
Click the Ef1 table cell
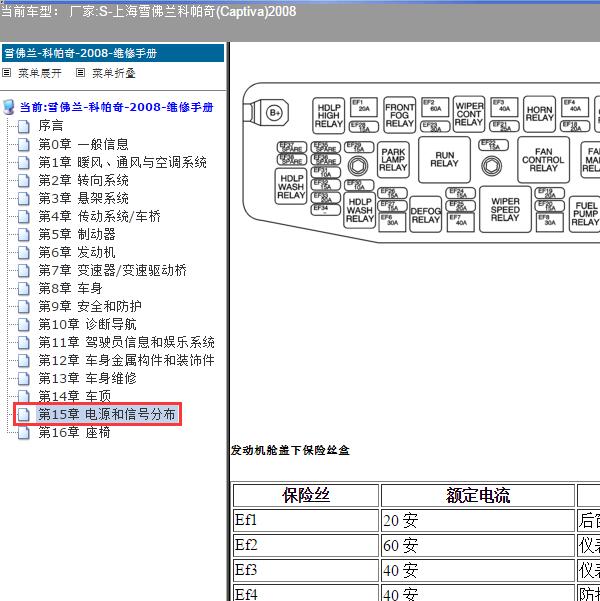[x=306, y=521]
